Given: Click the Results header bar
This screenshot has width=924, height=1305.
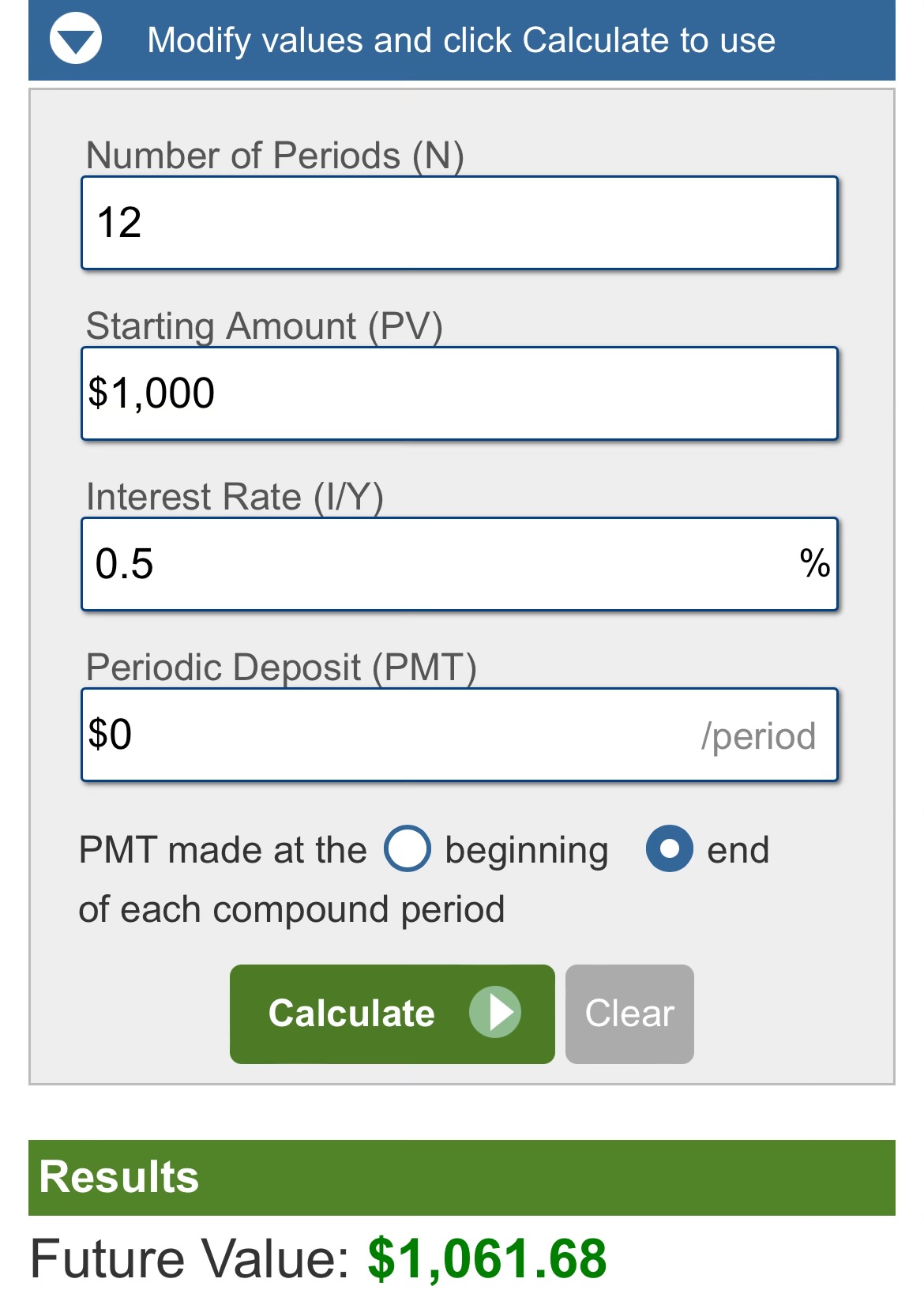Looking at the screenshot, I should (x=461, y=1177).
